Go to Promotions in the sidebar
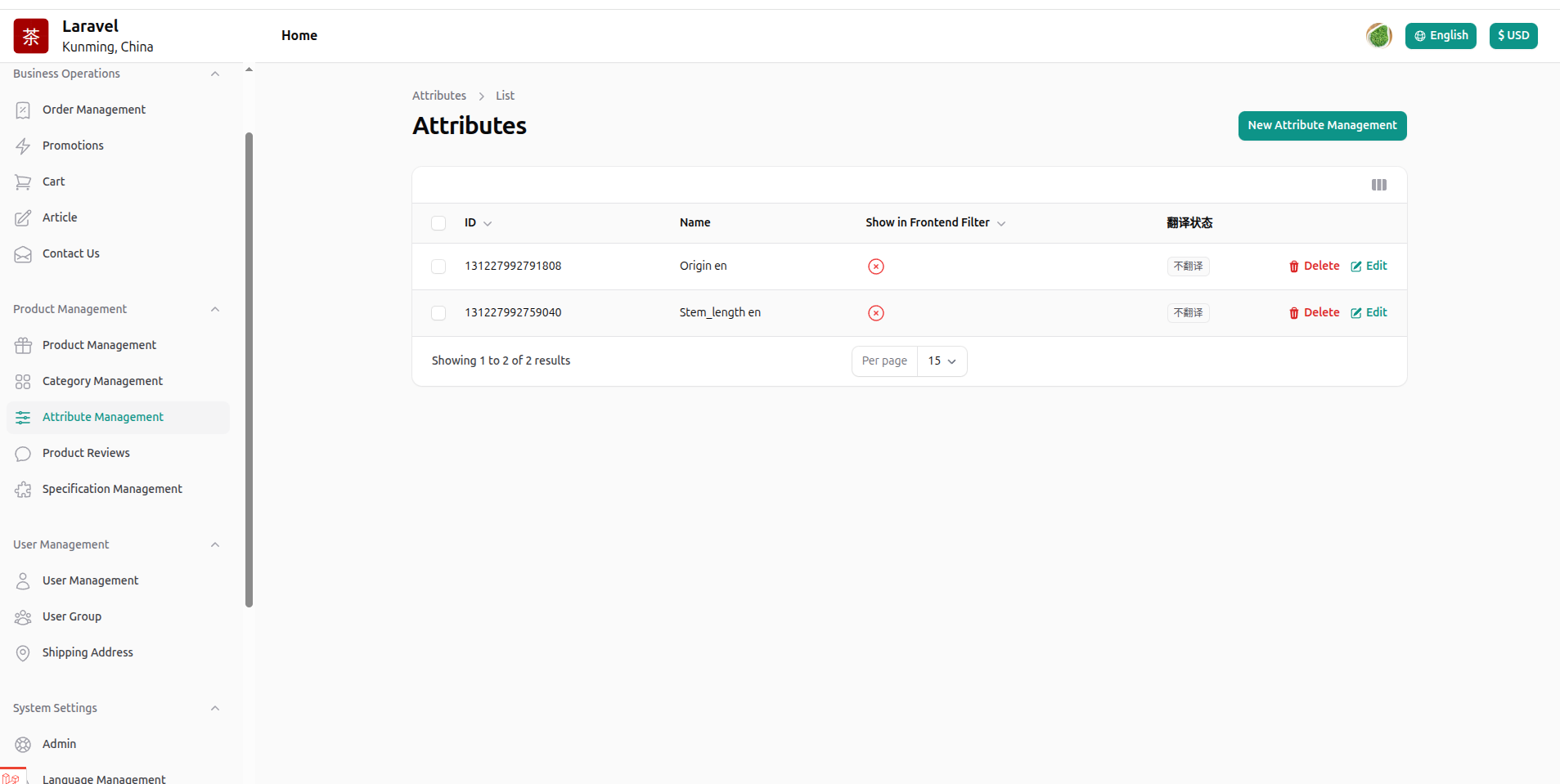Image resolution: width=1560 pixels, height=784 pixels. click(73, 146)
